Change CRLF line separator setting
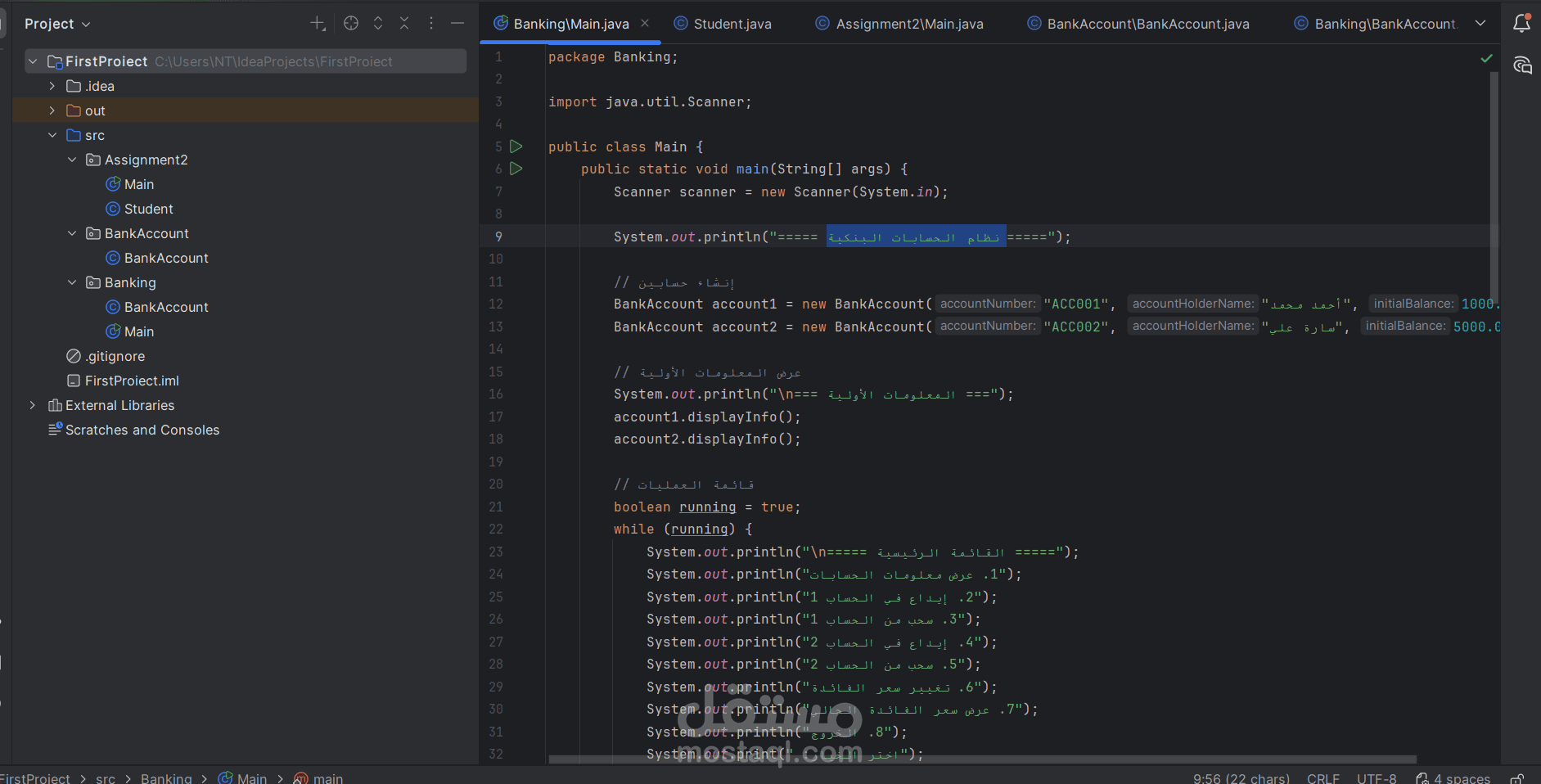The width and height of the screenshot is (1541, 784). [x=1323, y=778]
